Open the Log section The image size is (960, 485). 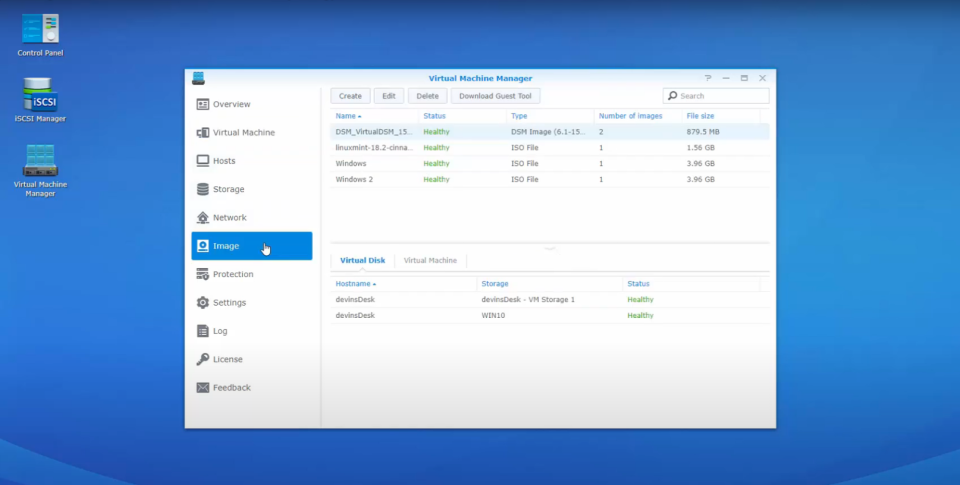[x=252, y=331]
